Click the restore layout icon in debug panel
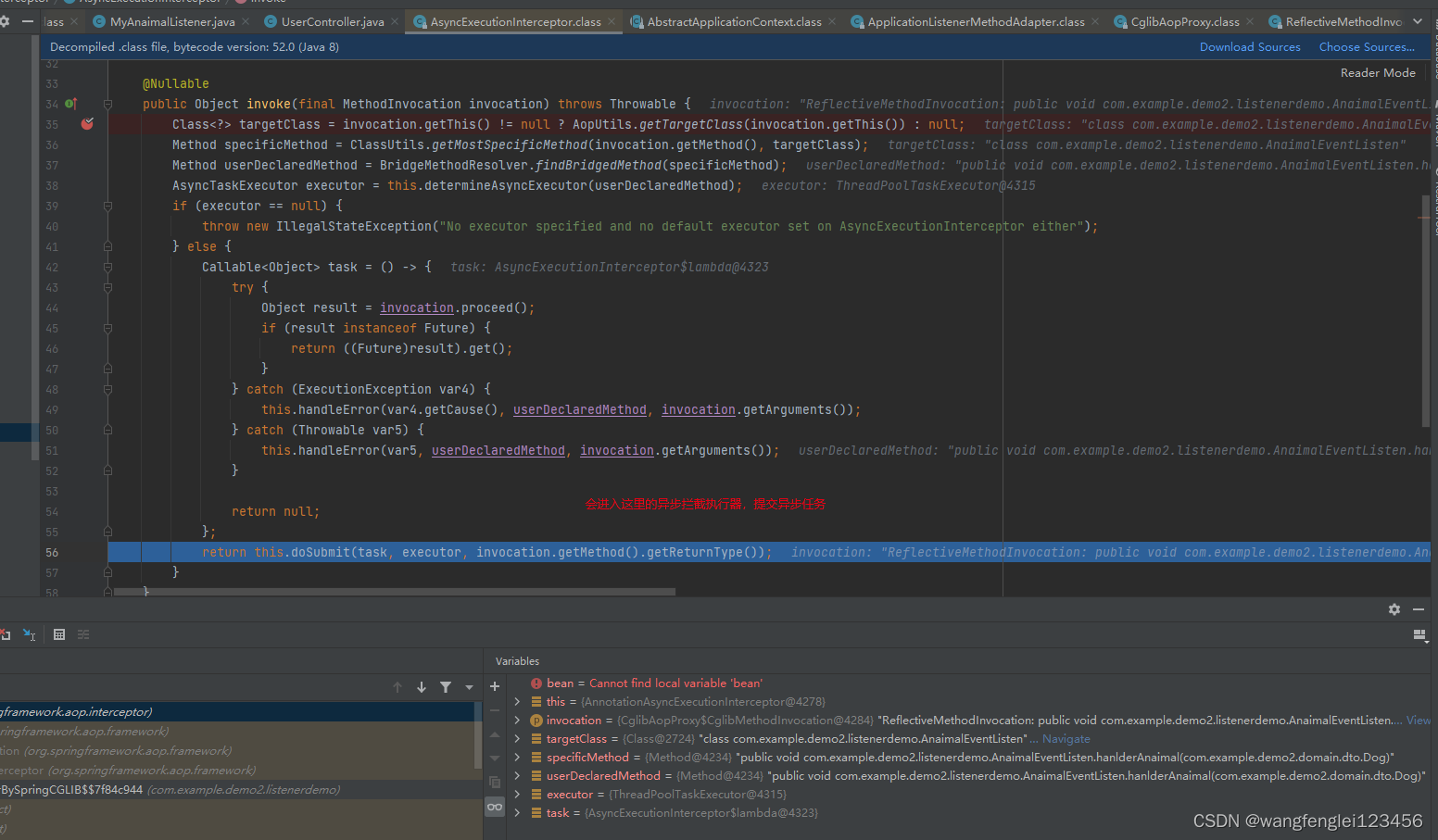This screenshot has height=840, width=1438. [1419, 634]
